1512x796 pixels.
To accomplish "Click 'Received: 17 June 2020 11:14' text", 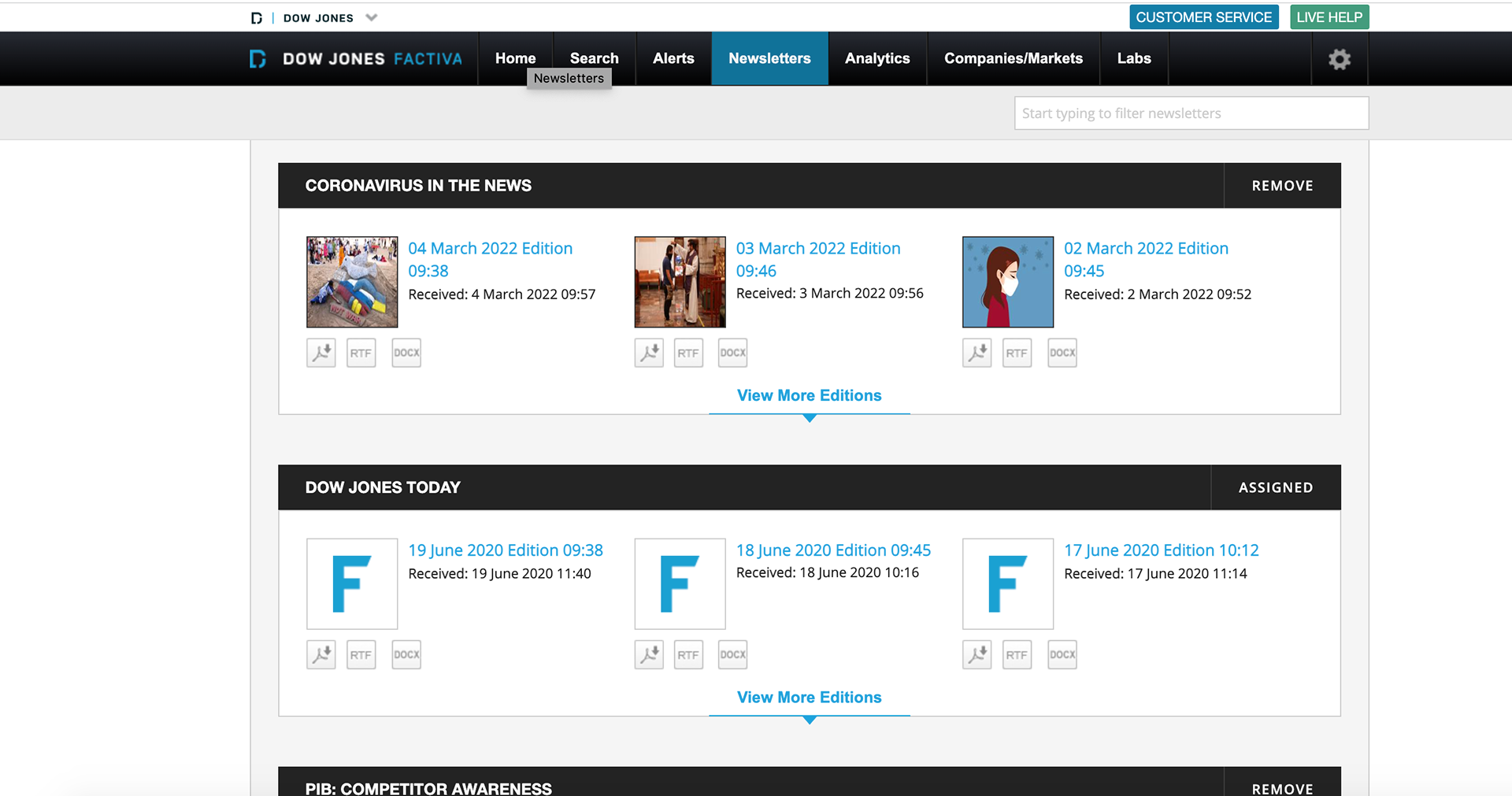I will (1155, 574).
